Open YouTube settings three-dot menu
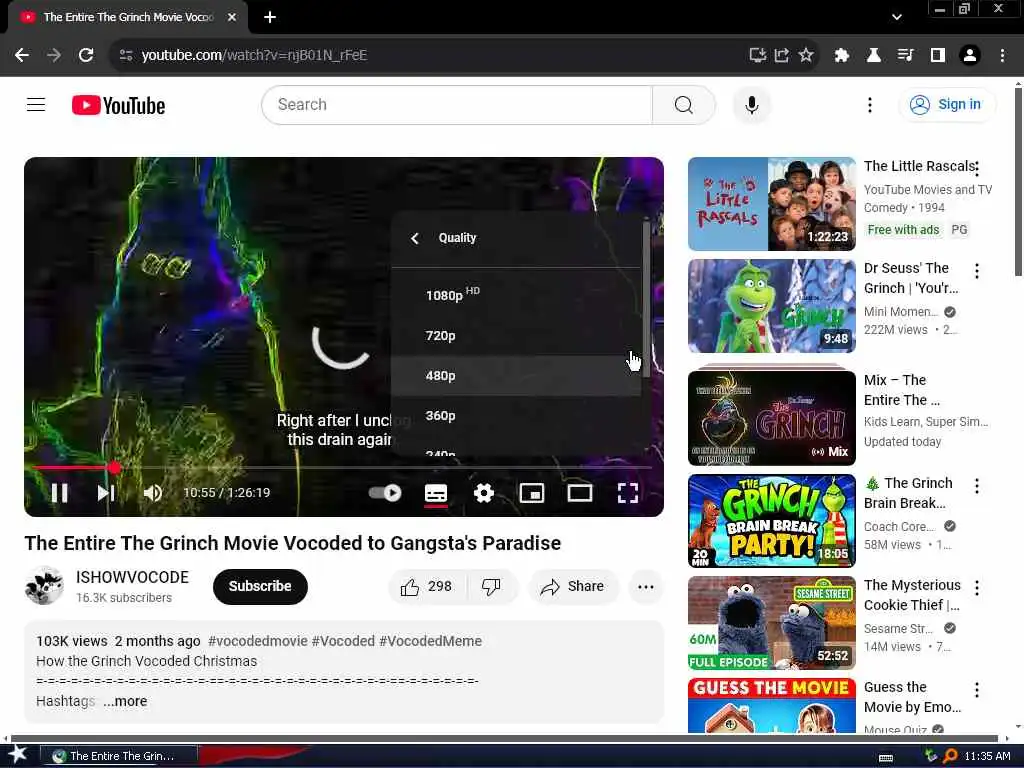The height and width of the screenshot is (768, 1024). [x=869, y=104]
